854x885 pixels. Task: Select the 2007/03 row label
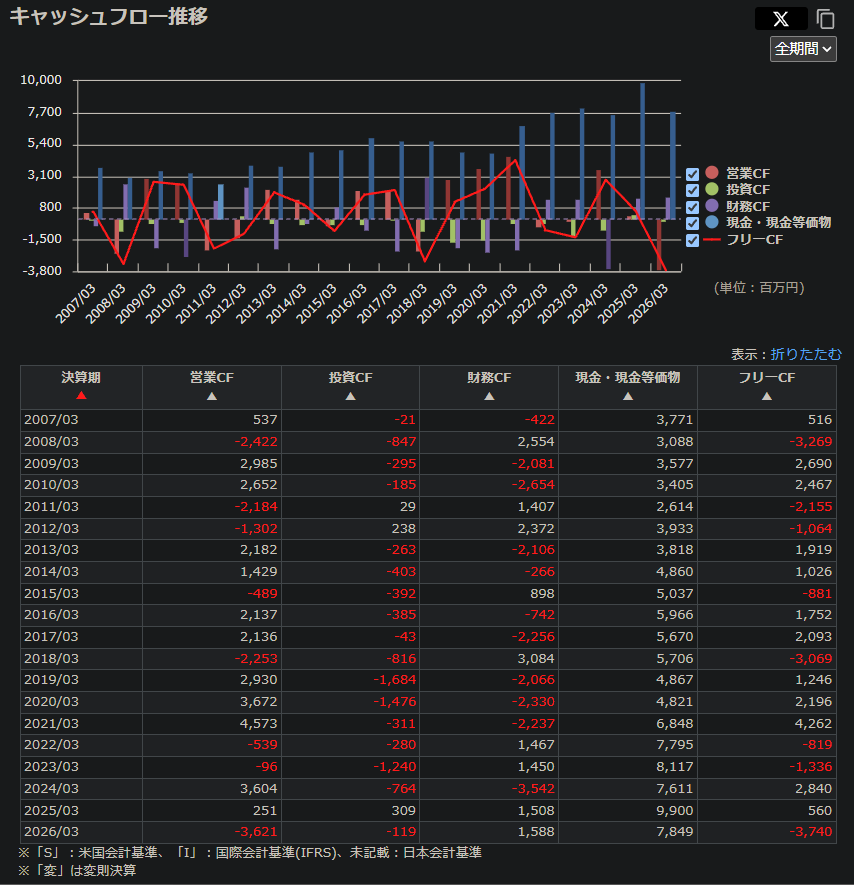coord(51,420)
